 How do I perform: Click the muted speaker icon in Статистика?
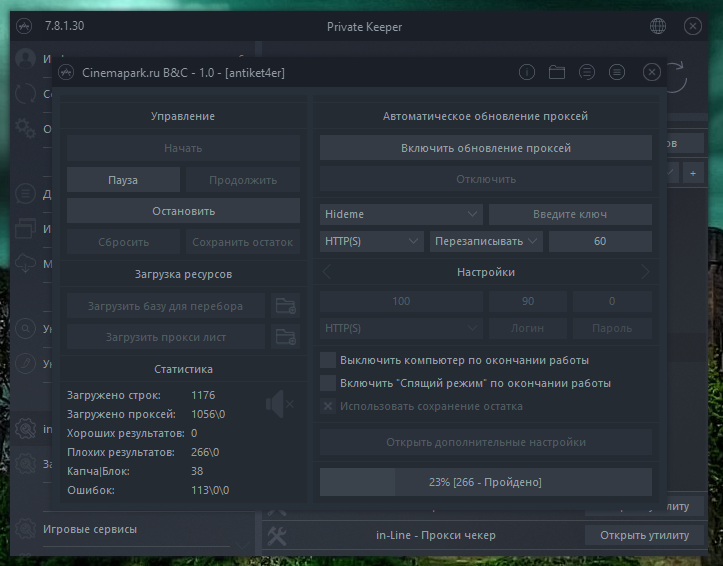279,404
